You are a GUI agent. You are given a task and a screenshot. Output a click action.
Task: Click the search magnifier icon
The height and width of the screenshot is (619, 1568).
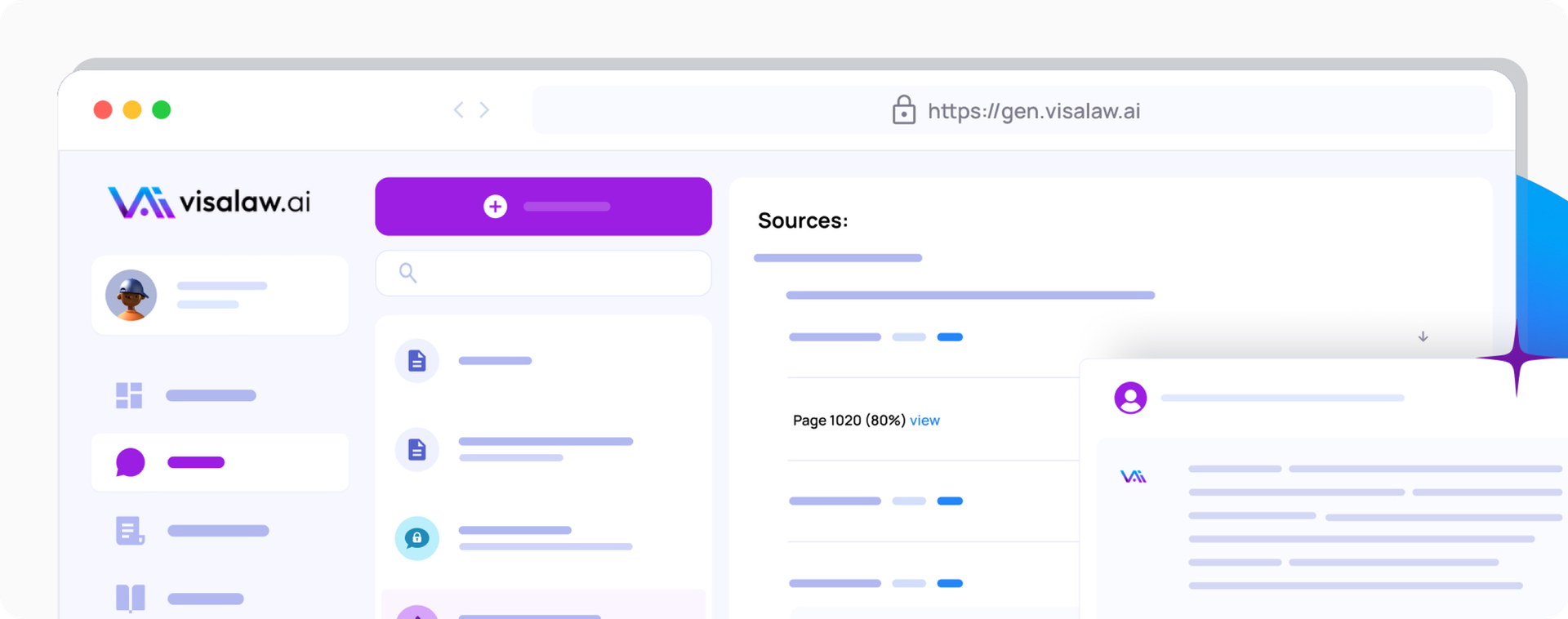pyautogui.click(x=408, y=273)
